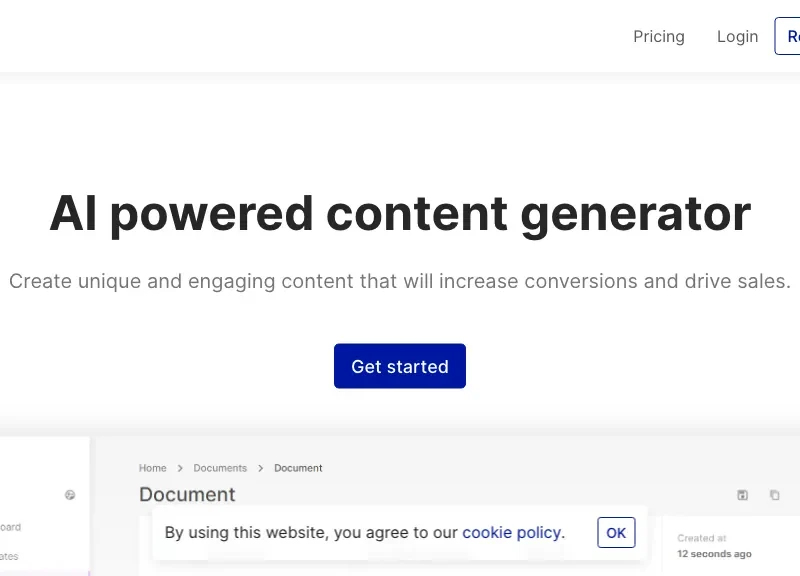The image size is (800, 576).
Task: Open the partially visible Templates sidebar item
Action: pyautogui.click(x=9, y=557)
